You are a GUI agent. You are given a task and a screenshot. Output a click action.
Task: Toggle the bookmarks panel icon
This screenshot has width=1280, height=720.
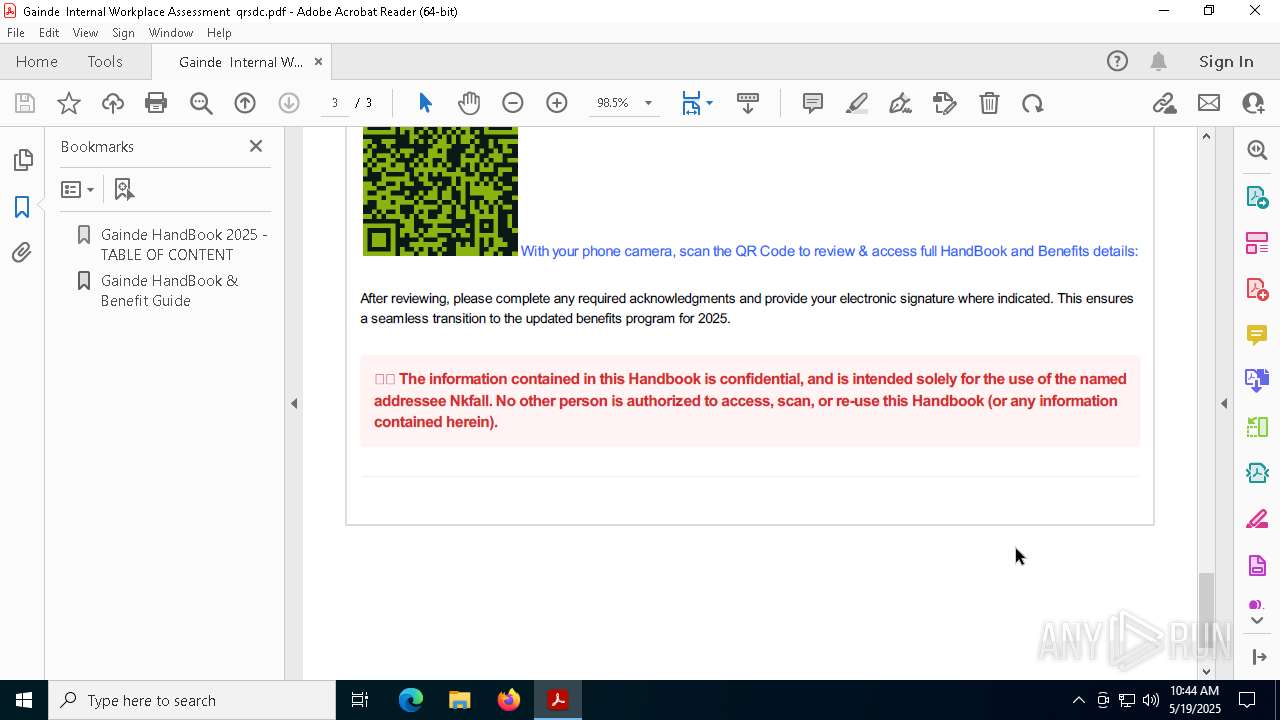[x=22, y=207]
